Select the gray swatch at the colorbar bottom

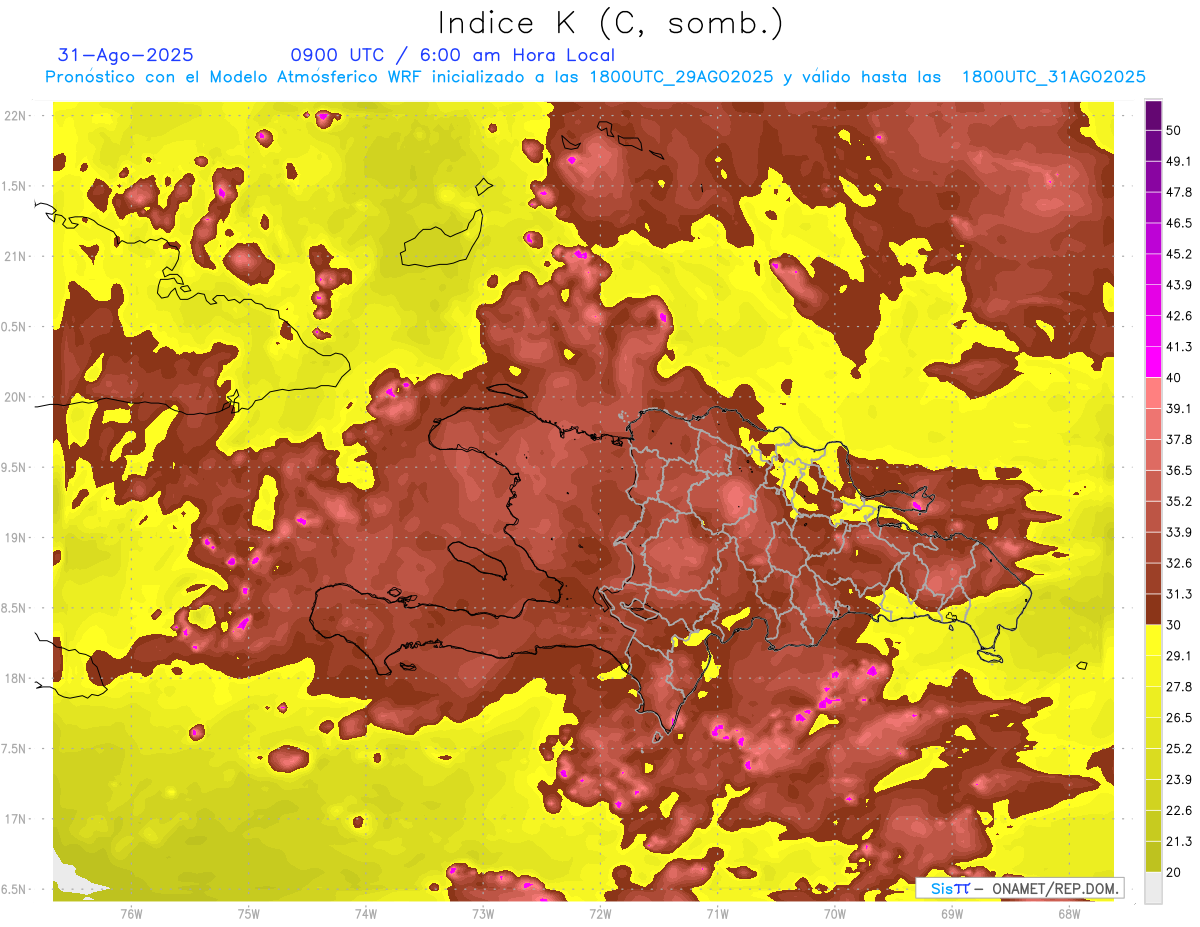[1153, 888]
